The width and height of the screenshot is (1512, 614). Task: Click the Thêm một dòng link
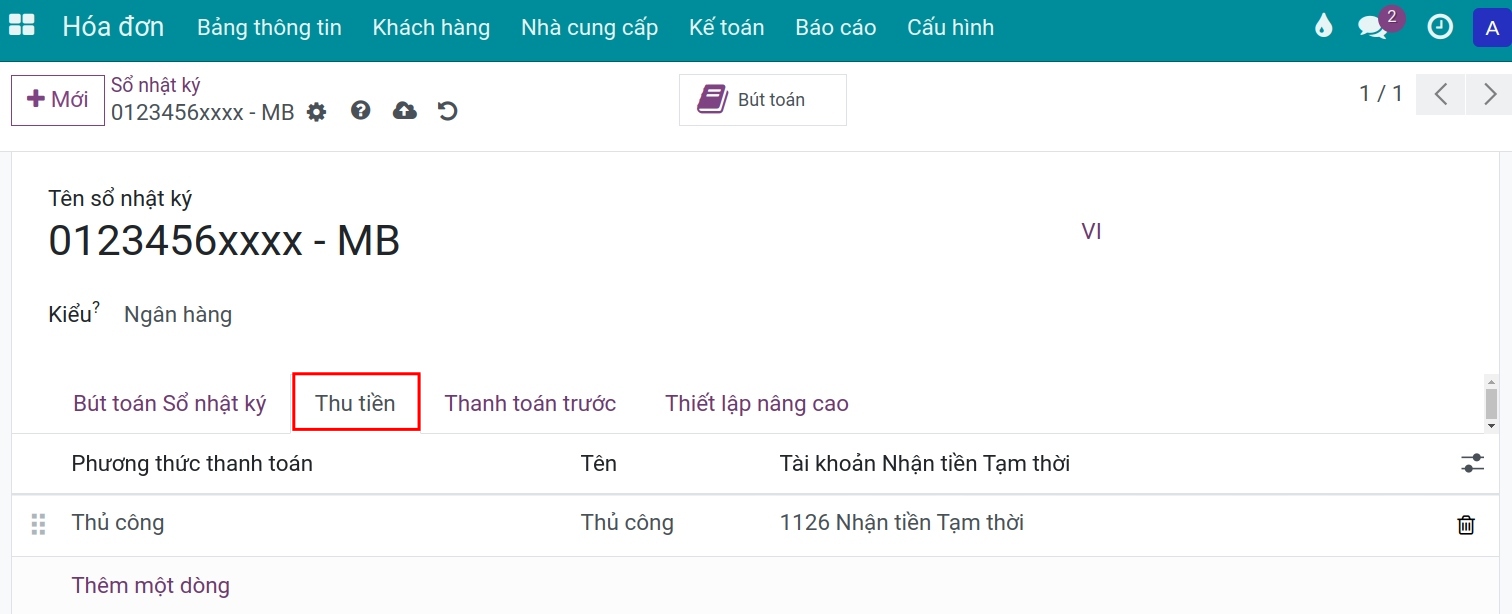[151, 585]
